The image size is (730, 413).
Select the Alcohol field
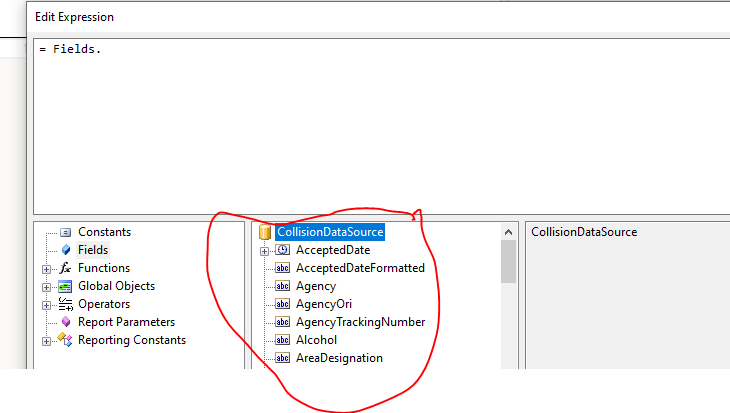tap(316, 340)
